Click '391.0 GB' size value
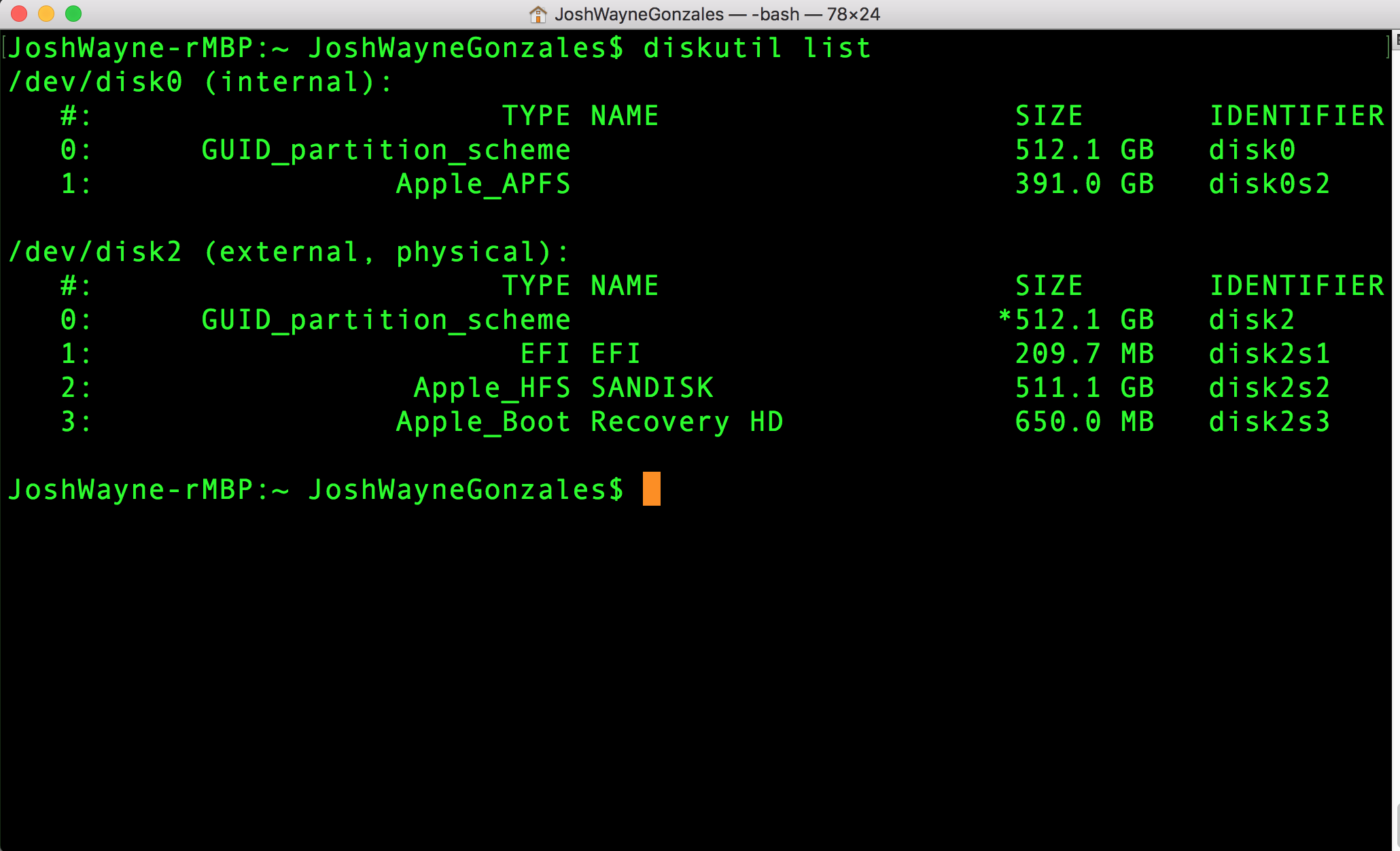 pos(1085,184)
